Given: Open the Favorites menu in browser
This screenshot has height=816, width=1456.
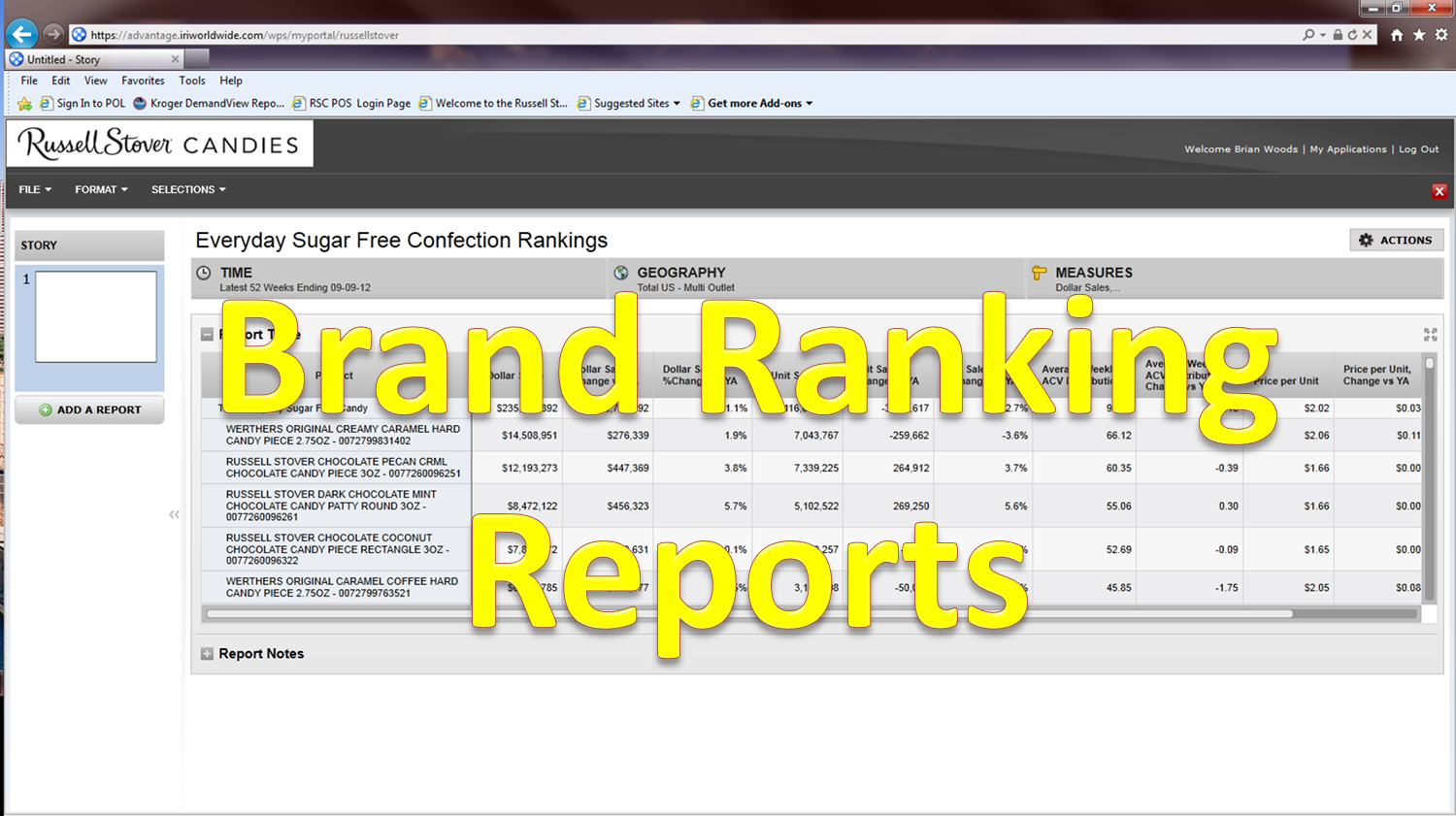Looking at the screenshot, I should (x=143, y=81).
